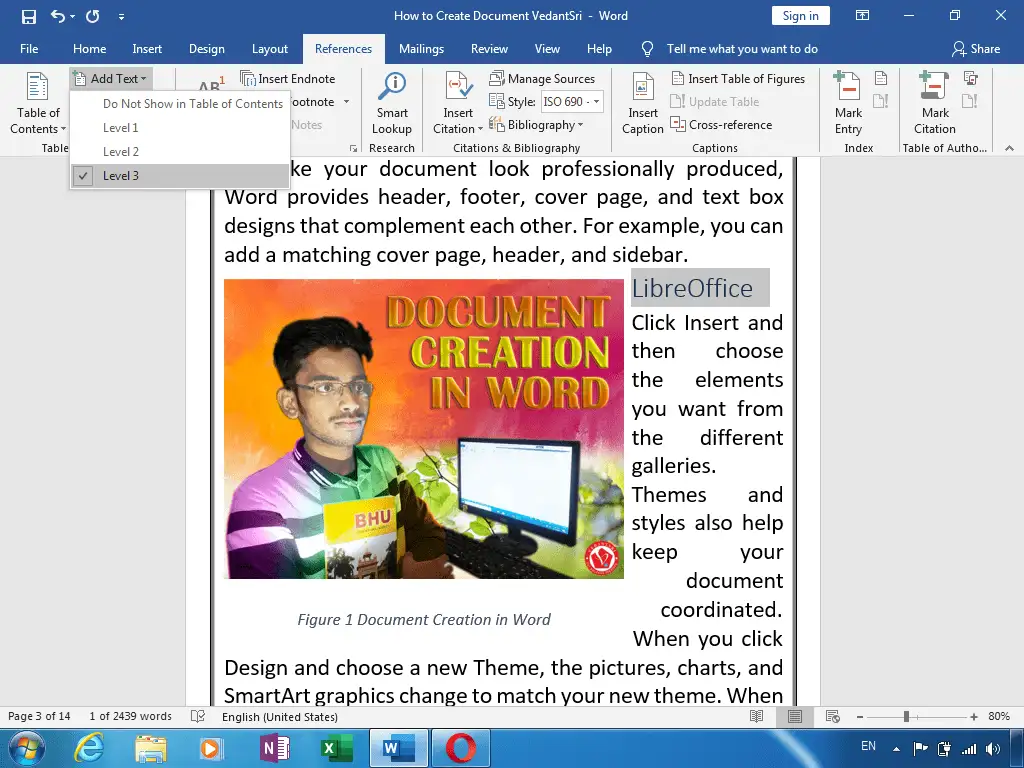Click the 80% zoom level
This screenshot has height=768, width=1024.
(x=999, y=716)
